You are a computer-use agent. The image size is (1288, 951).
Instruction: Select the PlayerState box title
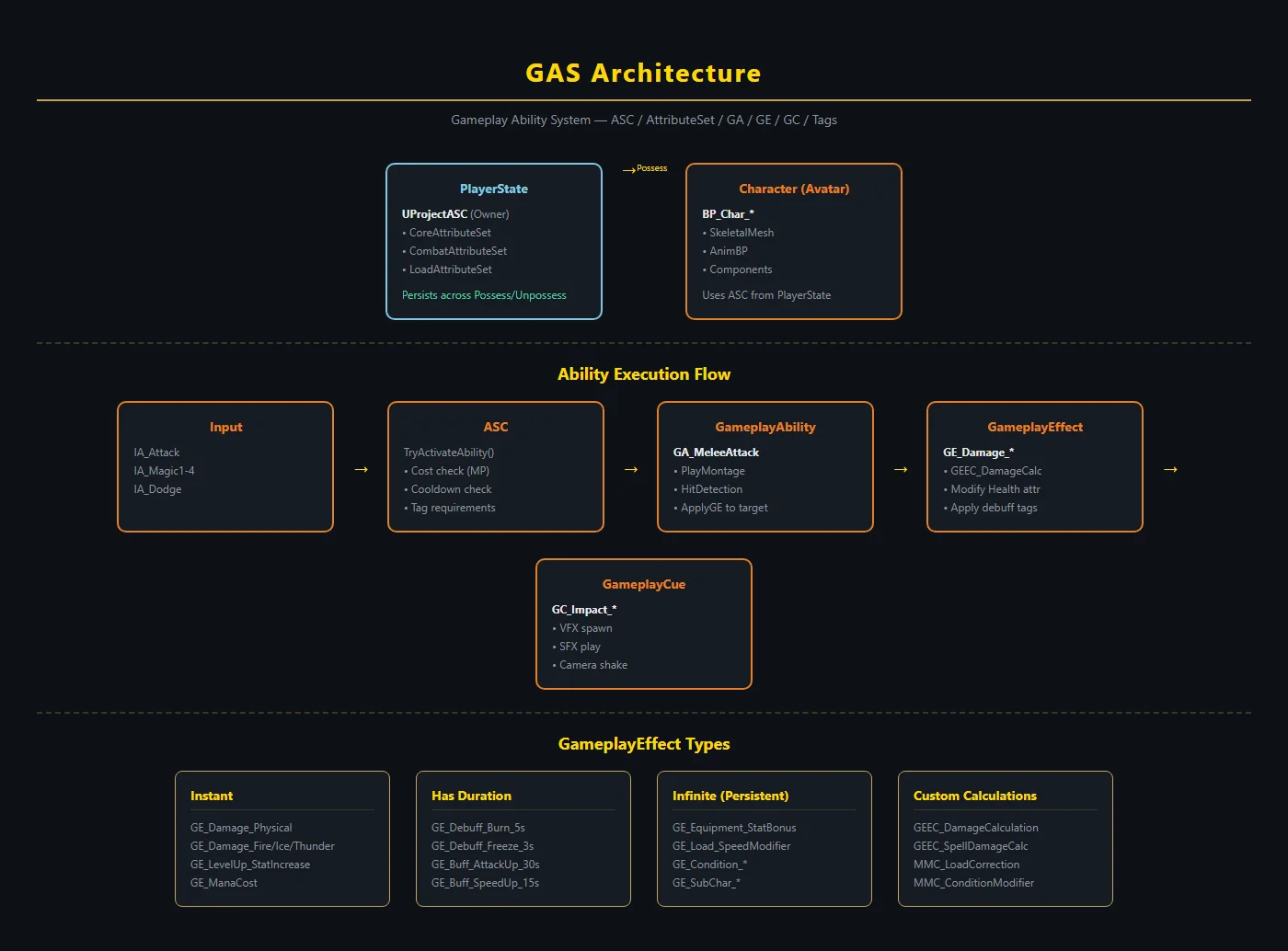(494, 189)
